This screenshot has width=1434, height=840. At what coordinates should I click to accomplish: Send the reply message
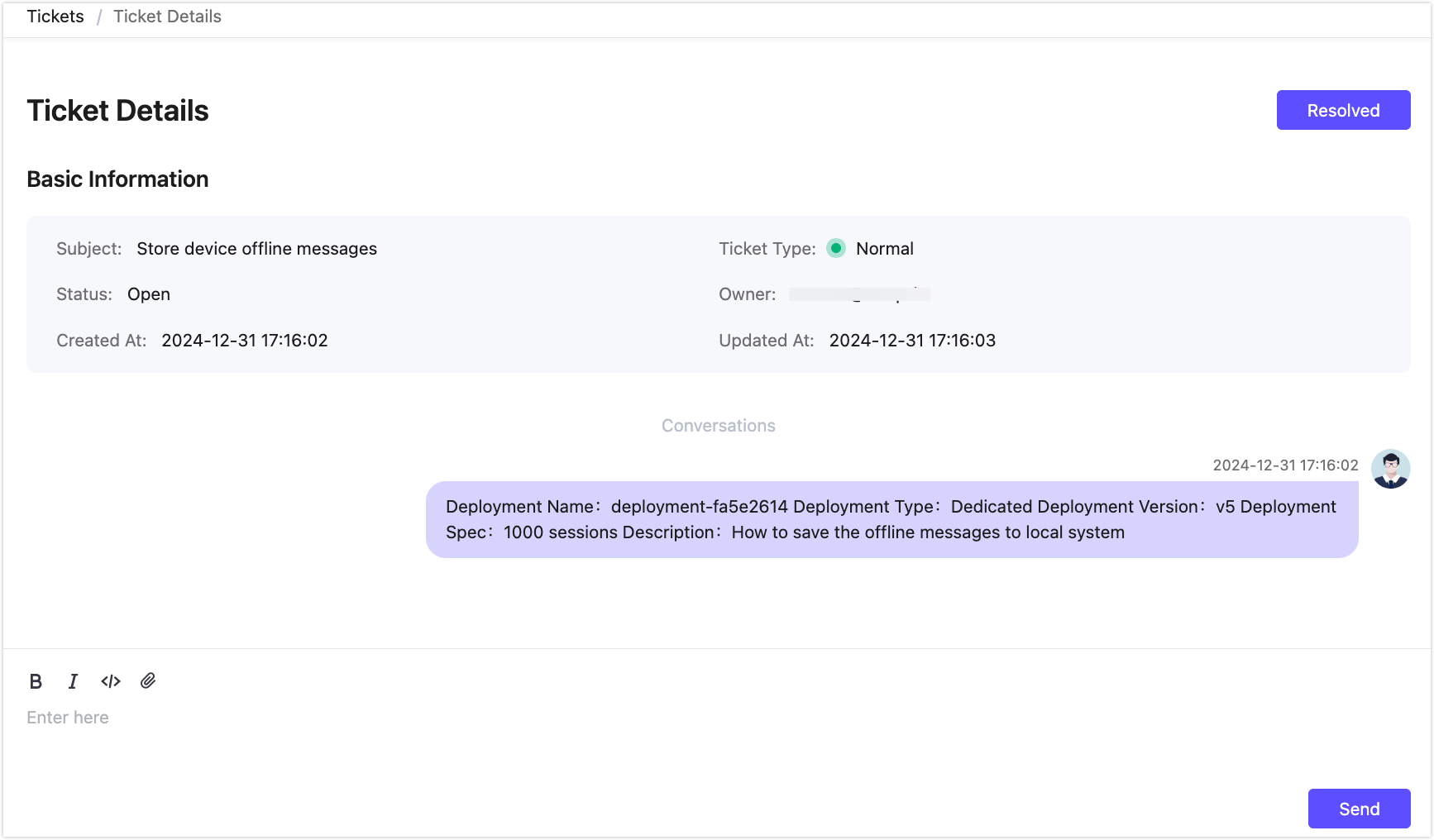(1358, 809)
